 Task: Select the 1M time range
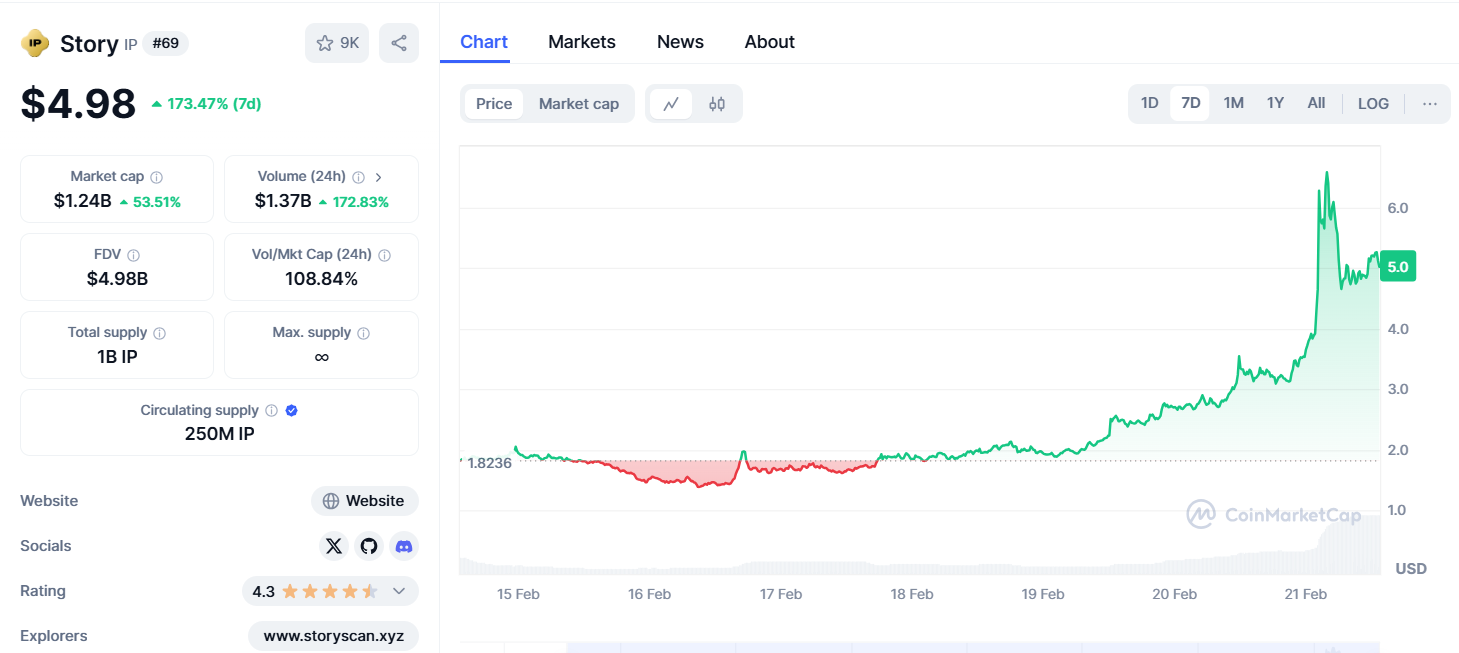[1234, 103]
